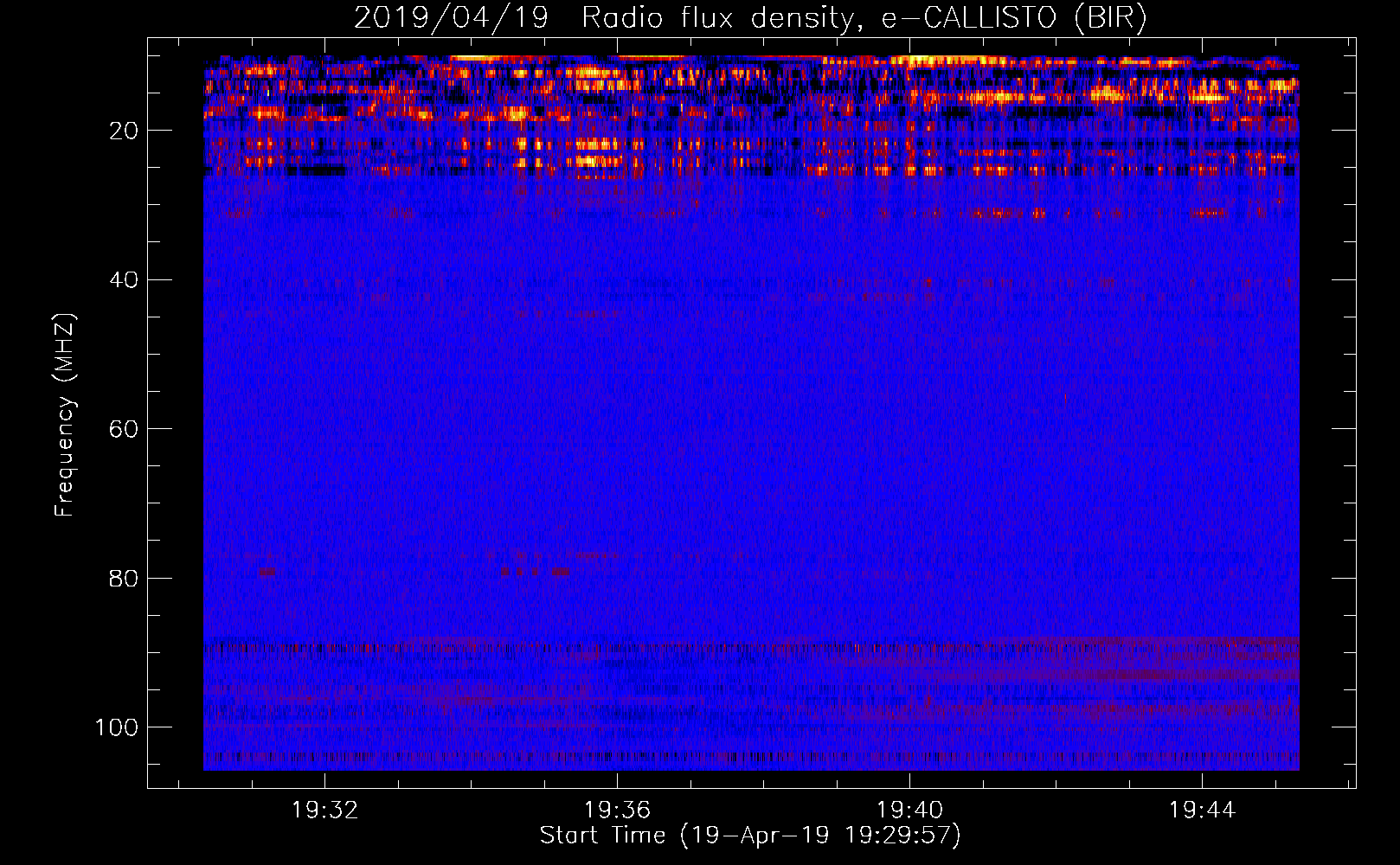Click the 19:32 time tick label
The height and width of the screenshot is (865, 1400).
point(324,811)
